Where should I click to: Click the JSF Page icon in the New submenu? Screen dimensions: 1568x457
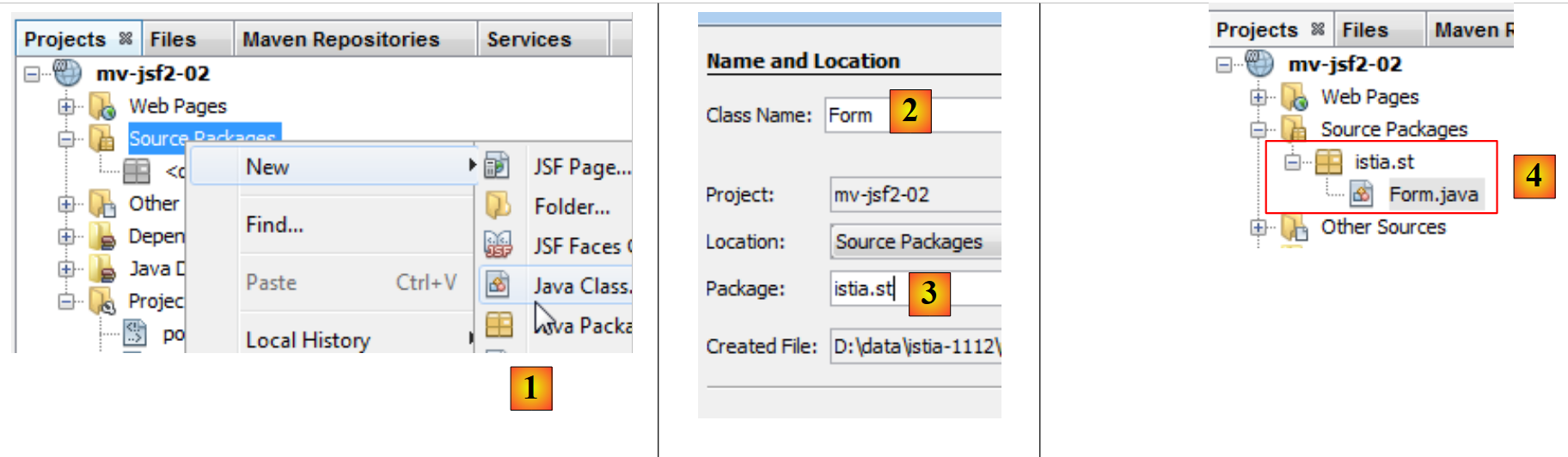(x=497, y=166)
